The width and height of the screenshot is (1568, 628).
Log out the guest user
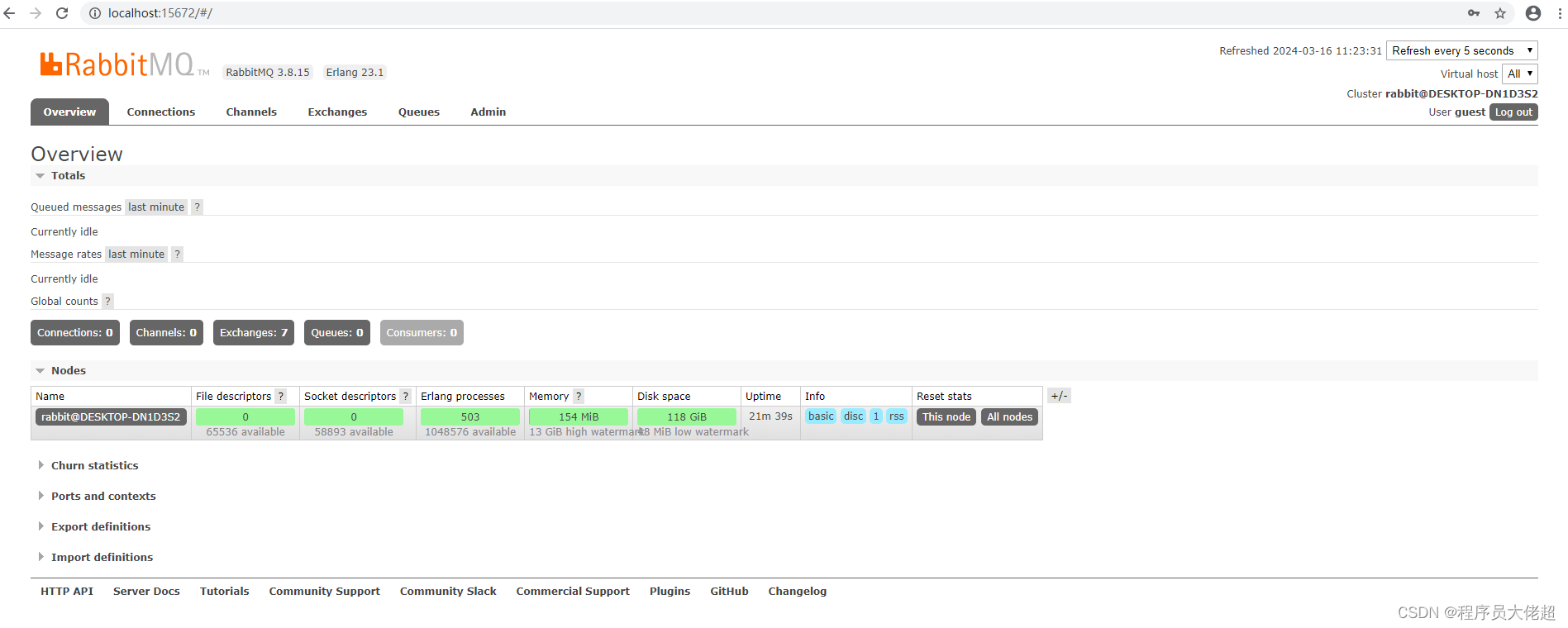1513,112
